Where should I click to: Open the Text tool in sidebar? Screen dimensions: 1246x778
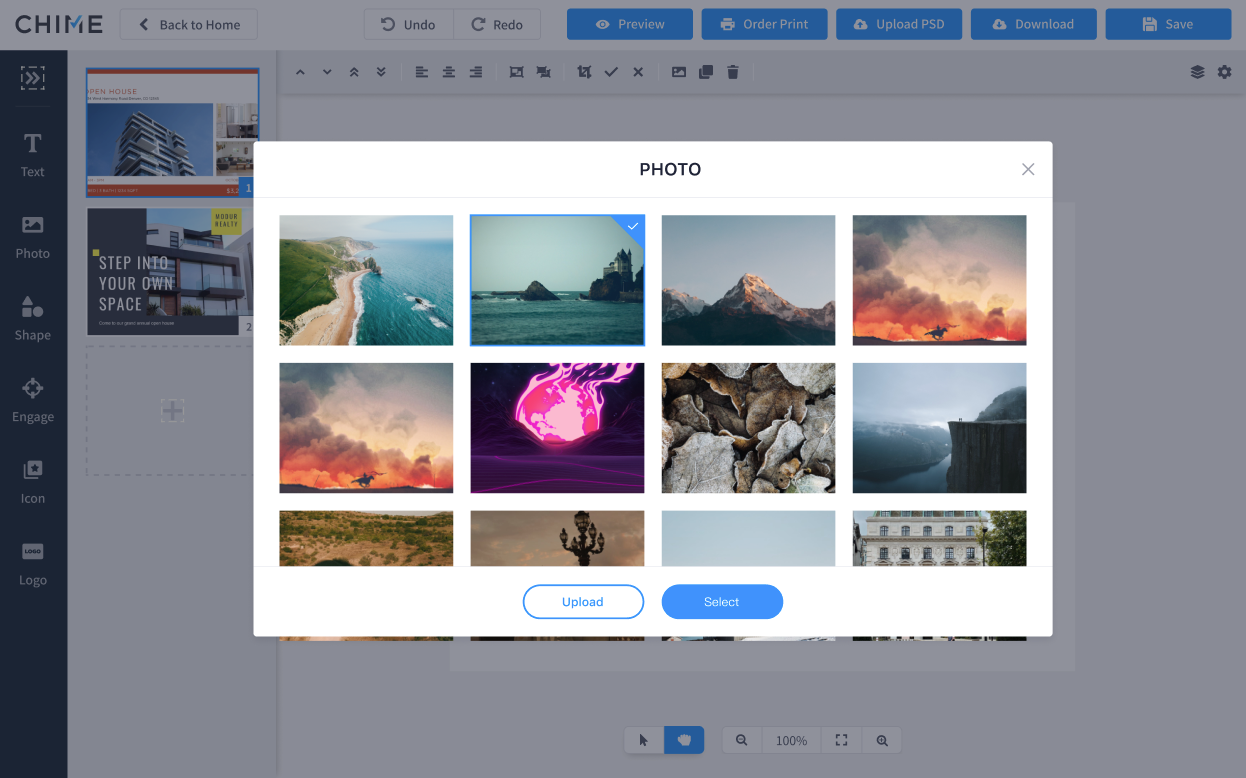coord(33,156)
